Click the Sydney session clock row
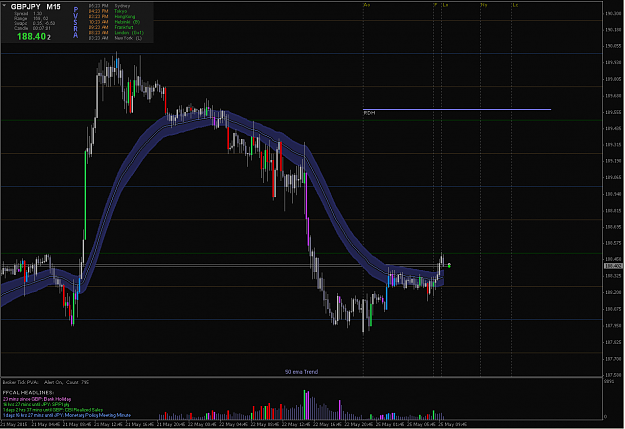Screen dimensions: 625x429 109,6
